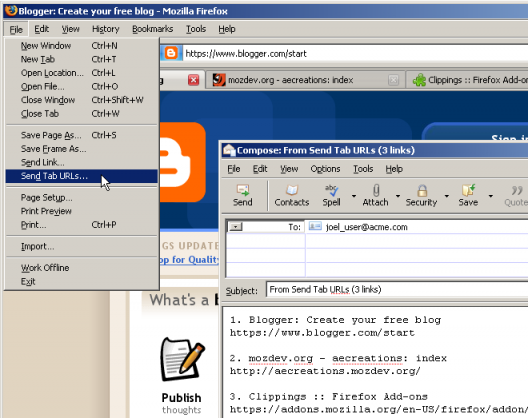Choose Import... menu entry
Screen dimensions: 528x418
tap(81, 247)
